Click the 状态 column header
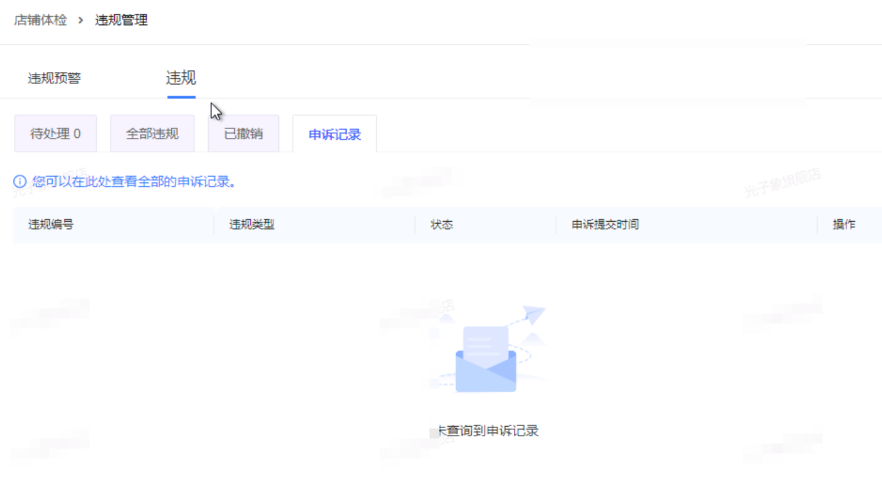This screenshot has height=493, width=882. (442, 225)
